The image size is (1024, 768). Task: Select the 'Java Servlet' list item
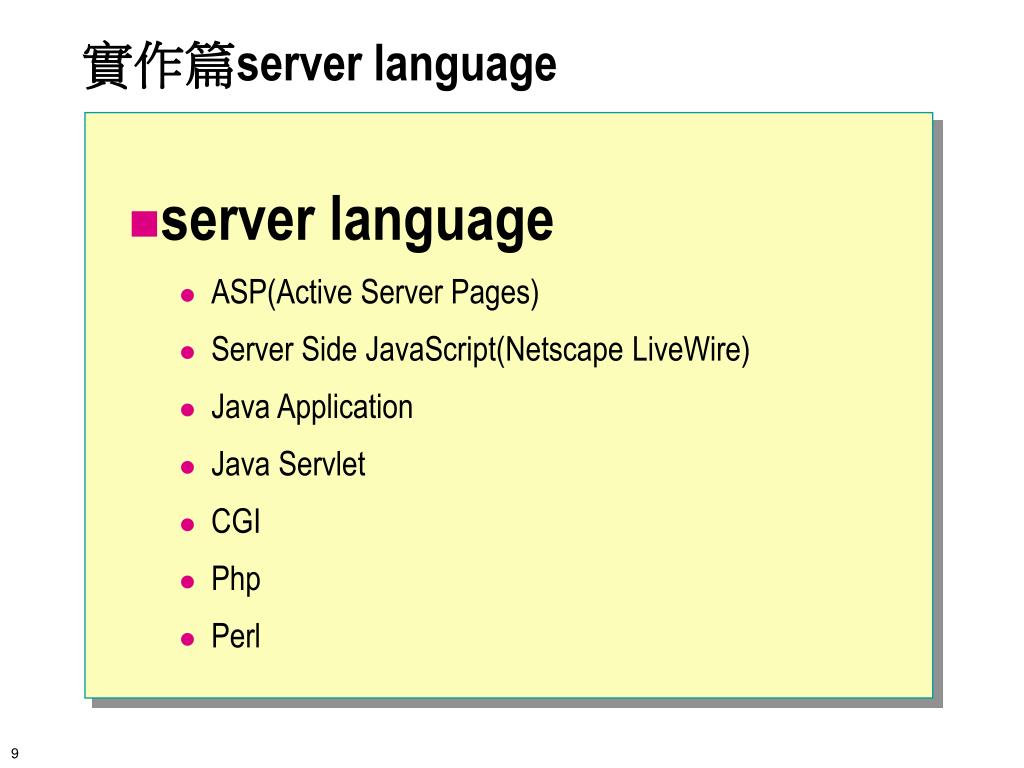(288, 465)
